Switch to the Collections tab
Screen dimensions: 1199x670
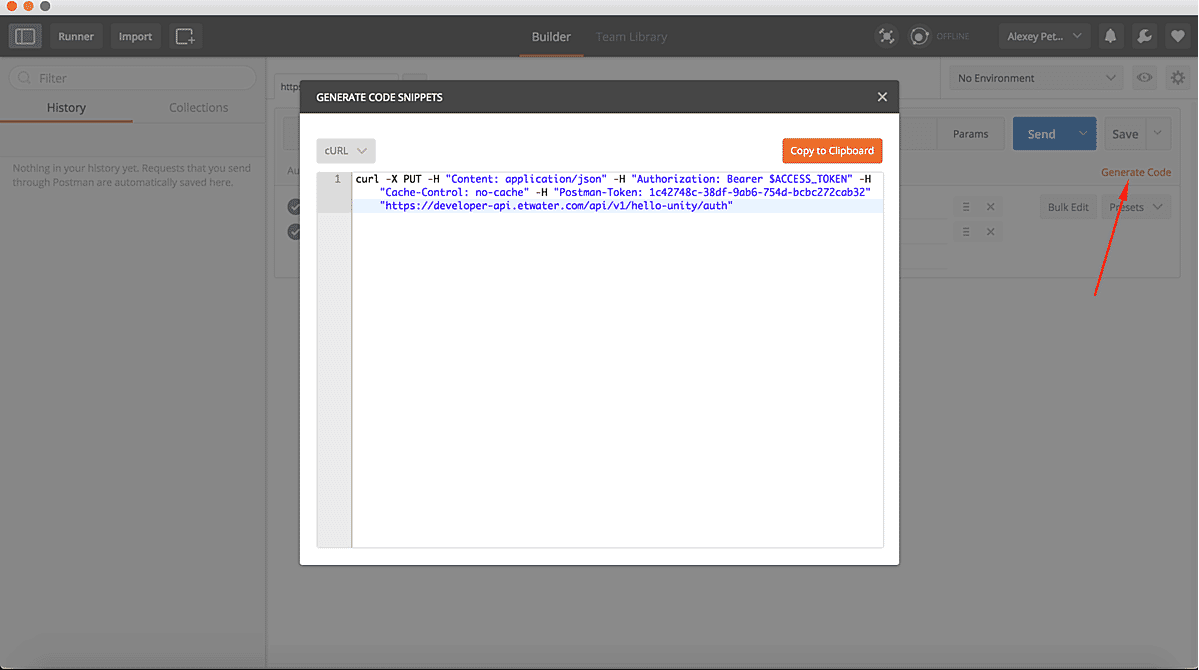(x=198, y=108)
